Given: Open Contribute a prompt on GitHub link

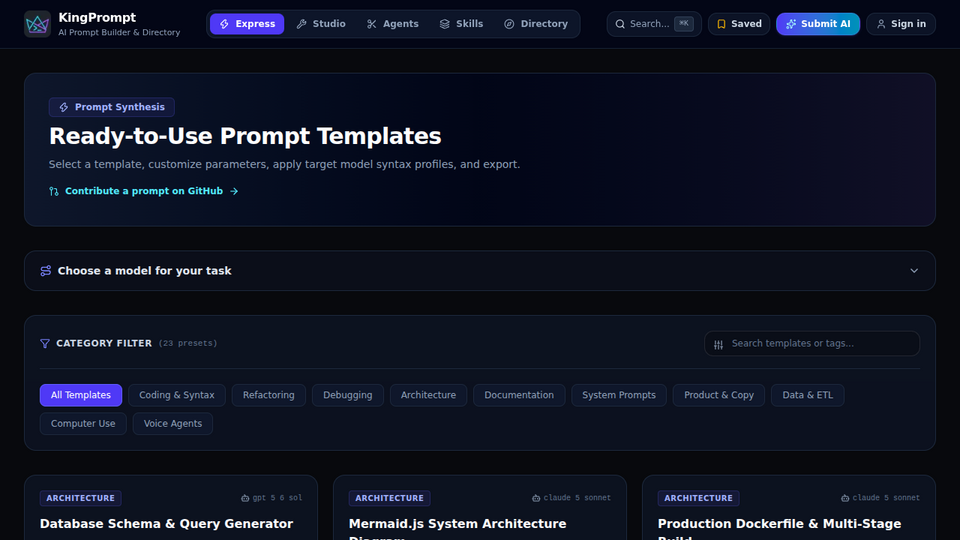Looking at the screenshot, I should click(x=144, y=191).
